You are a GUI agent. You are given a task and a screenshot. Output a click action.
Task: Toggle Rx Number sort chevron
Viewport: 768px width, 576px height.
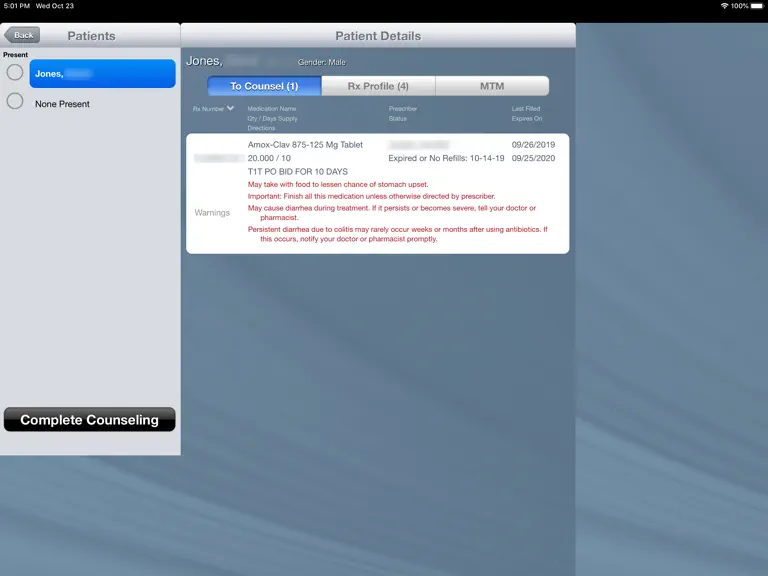230,108
